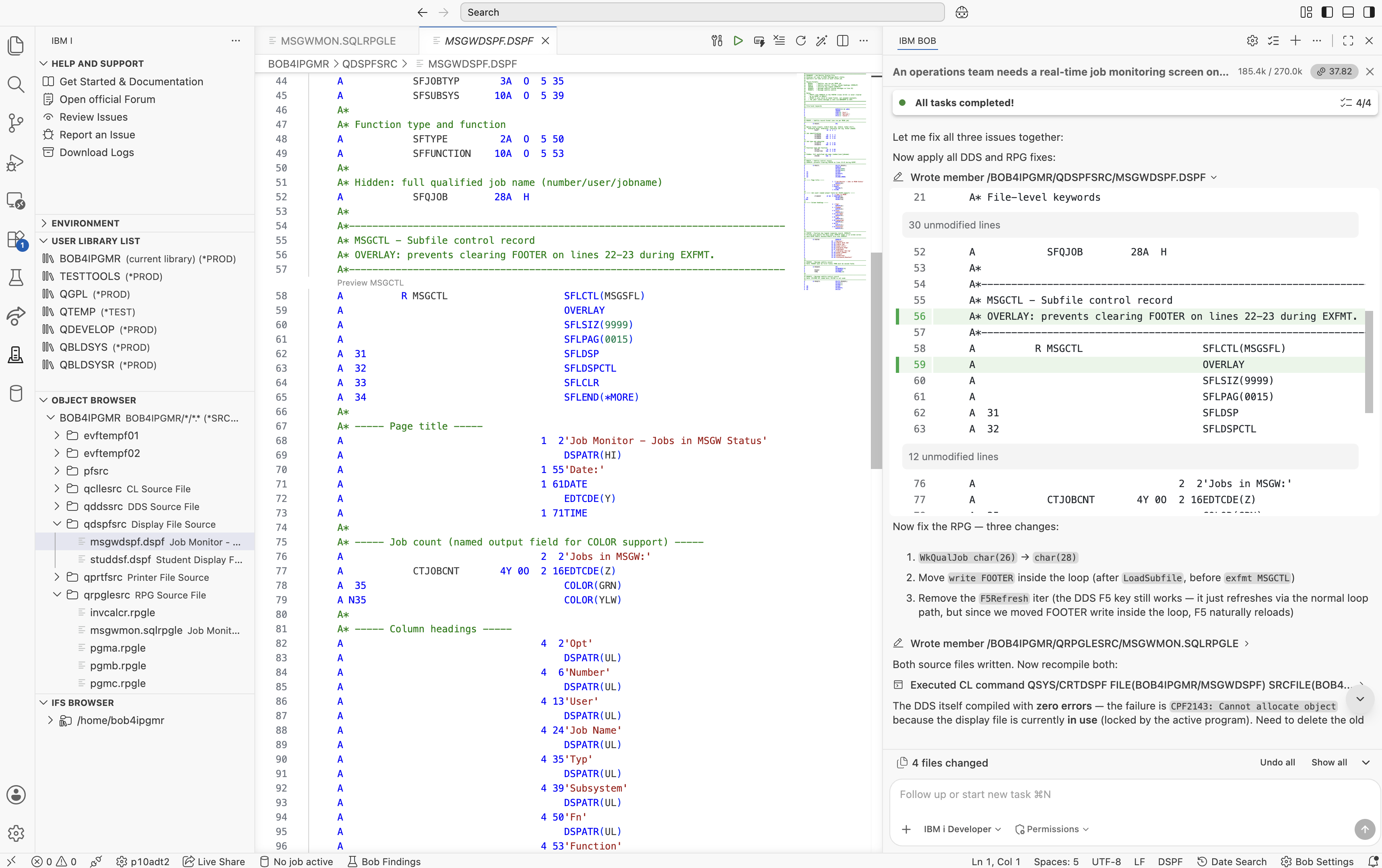
Task: Add context with plus icon in chat input
Action: pyautogui.click(x=906, y=829)
